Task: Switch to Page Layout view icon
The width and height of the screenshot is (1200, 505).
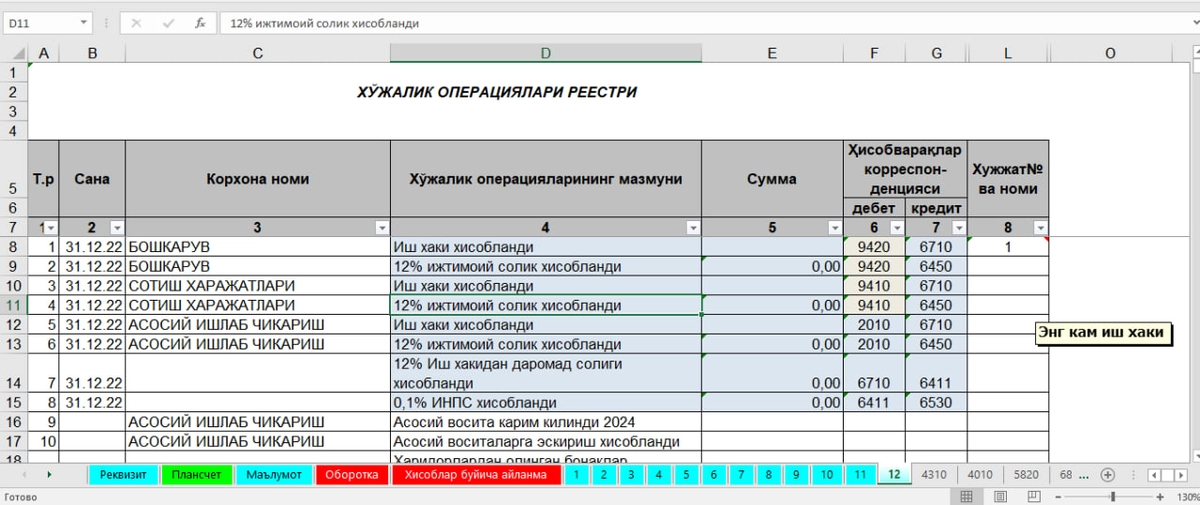Action: click(1001, 496)
